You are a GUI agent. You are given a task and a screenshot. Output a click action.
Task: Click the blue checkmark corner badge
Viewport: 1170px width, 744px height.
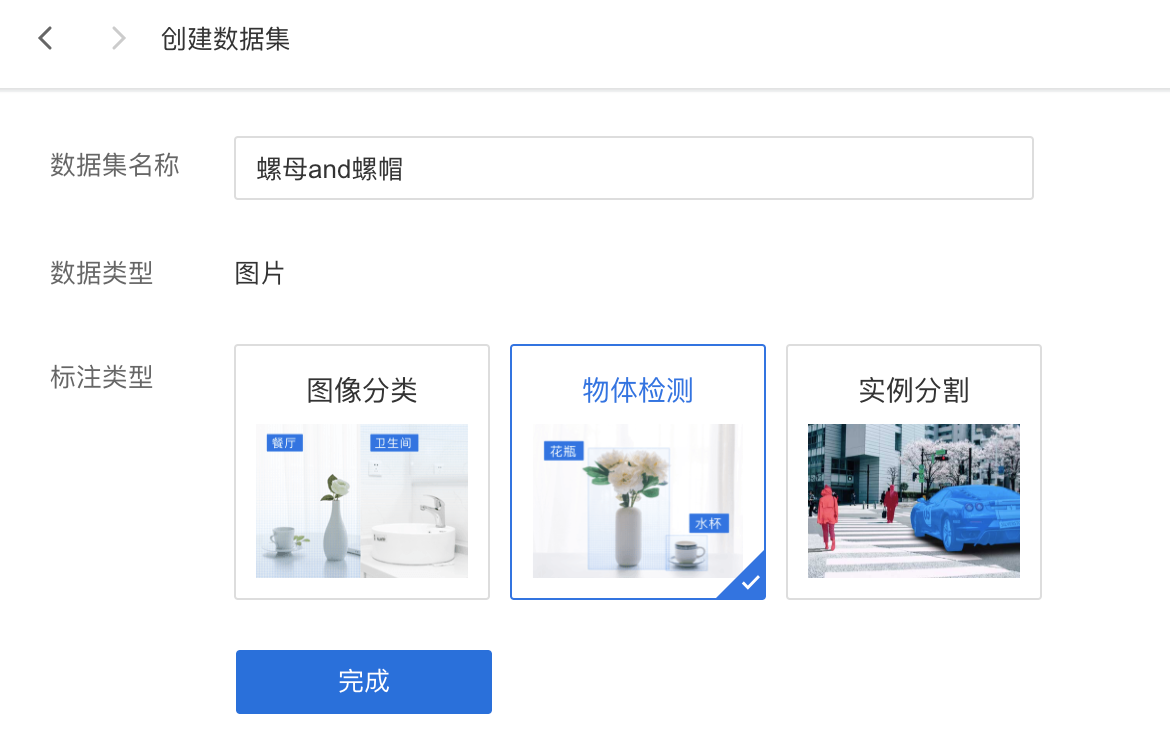tap(745, 578)
